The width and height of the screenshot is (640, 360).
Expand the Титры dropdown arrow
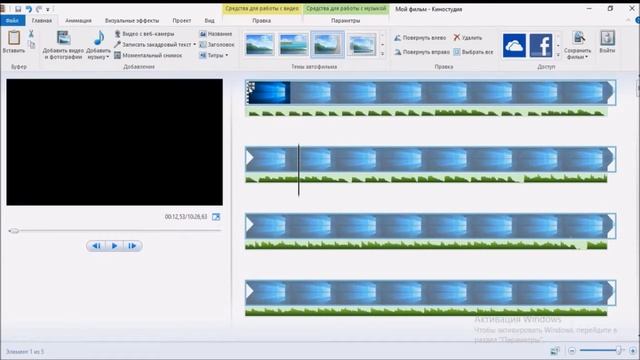click(x=227, y=56)
